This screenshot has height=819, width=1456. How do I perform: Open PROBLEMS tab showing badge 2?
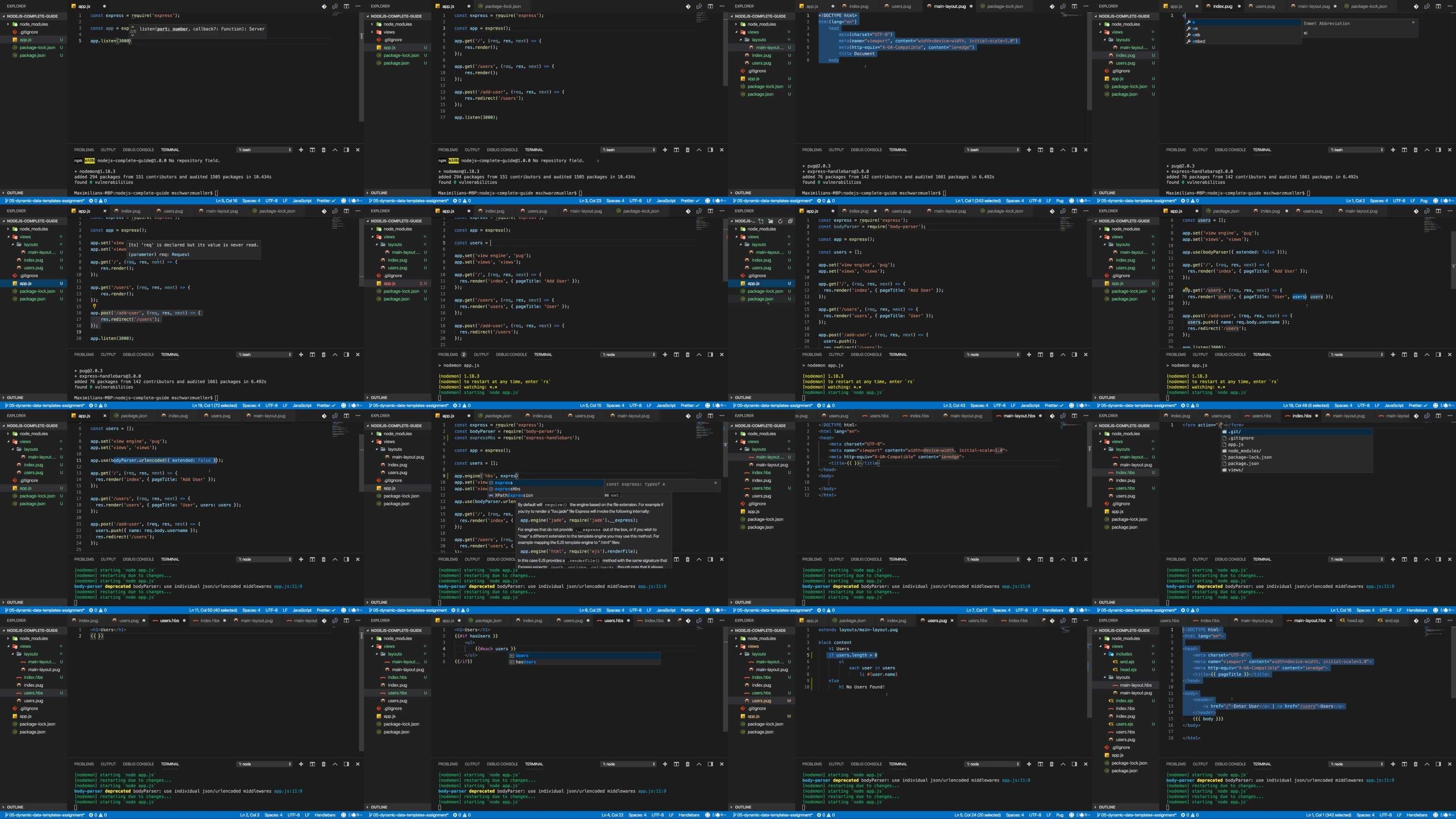[452, 354]
